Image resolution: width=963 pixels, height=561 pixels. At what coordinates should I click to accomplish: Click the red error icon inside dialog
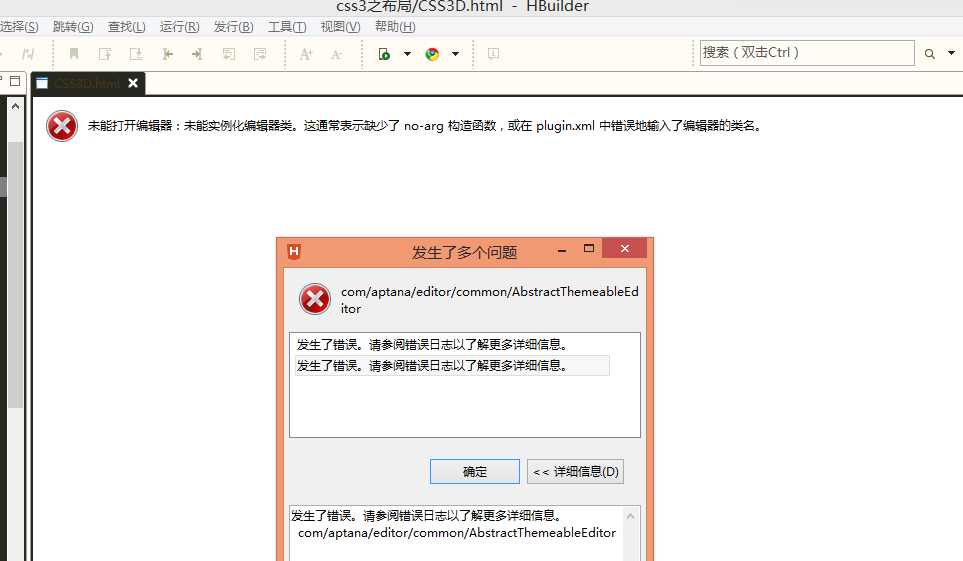click(x=315, y=299)
